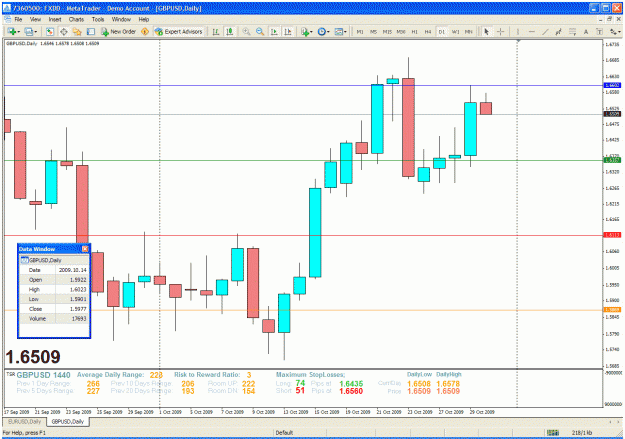The height and width of the screenshot is (439, 625).
Task: Select the M5 timeframe
Action: 373,32
